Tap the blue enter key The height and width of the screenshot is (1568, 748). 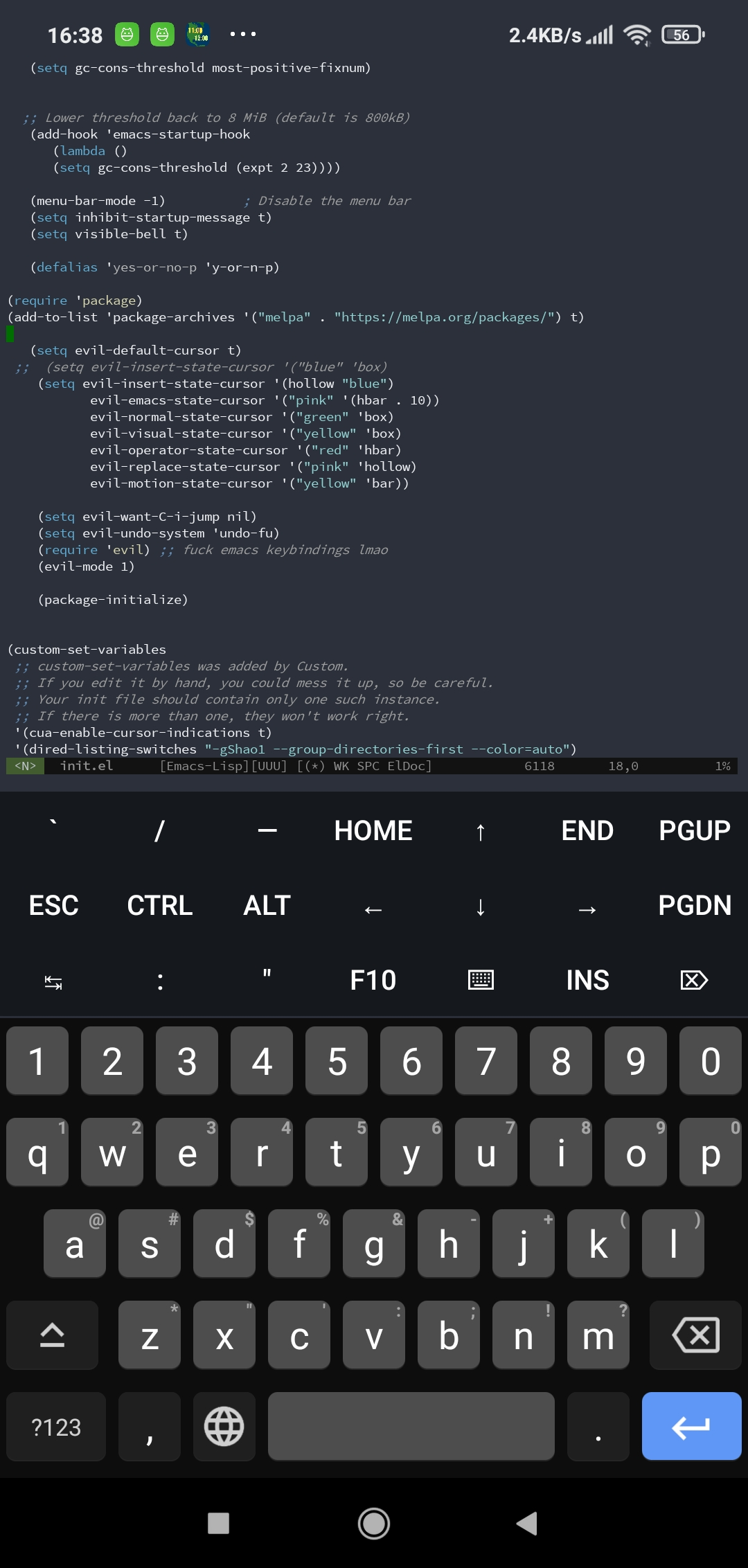pos(691,1427)
